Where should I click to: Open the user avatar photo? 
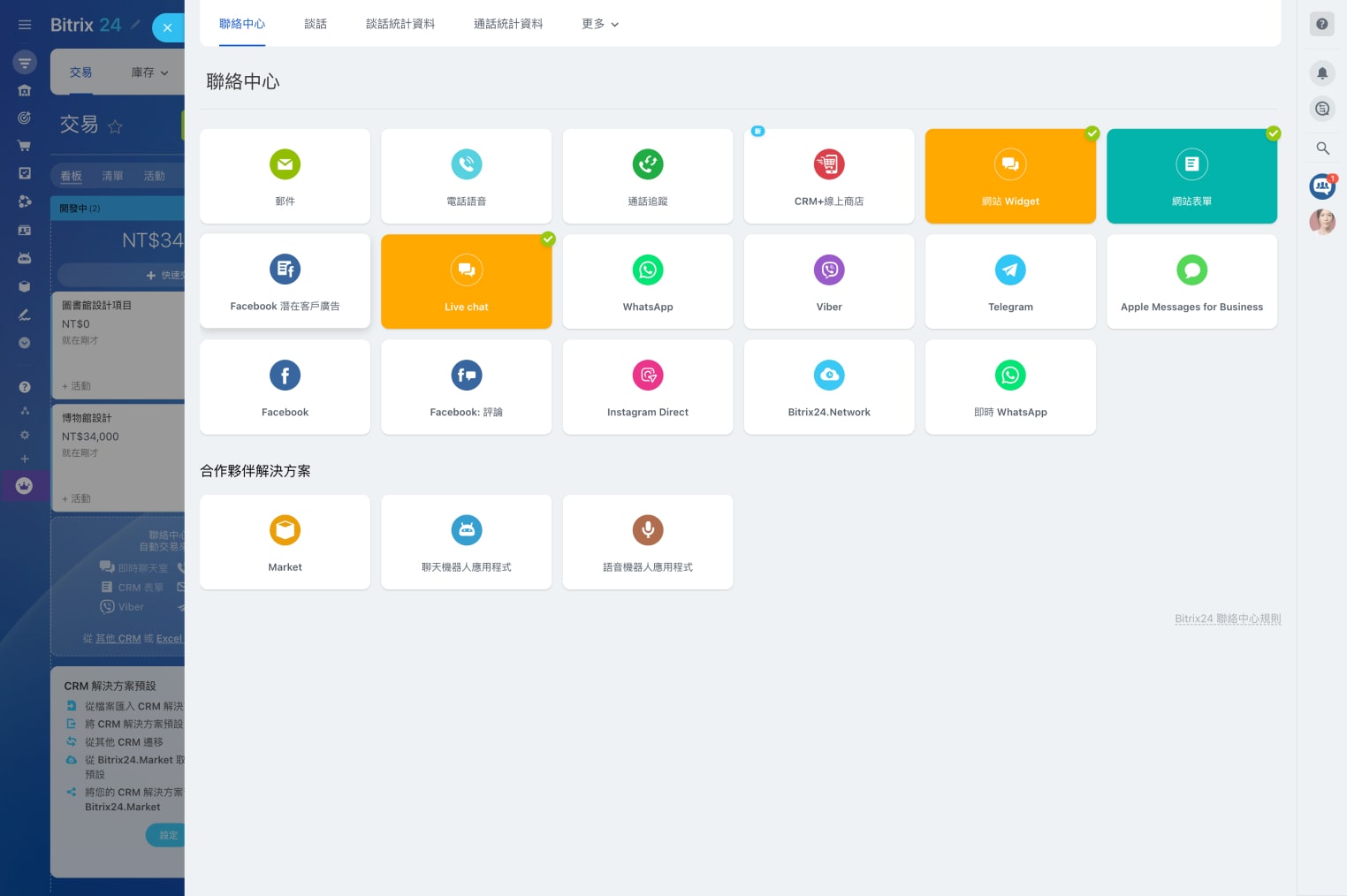point(1322,222)
